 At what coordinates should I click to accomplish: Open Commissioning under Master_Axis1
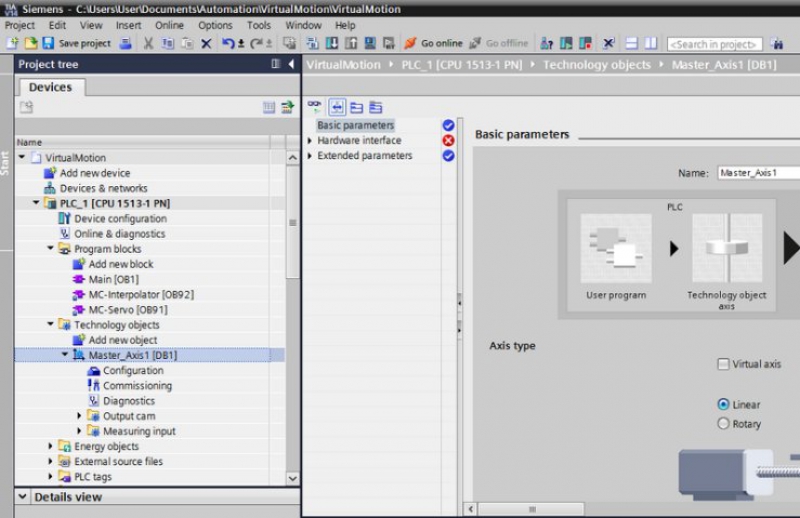[x=137, y=385]
